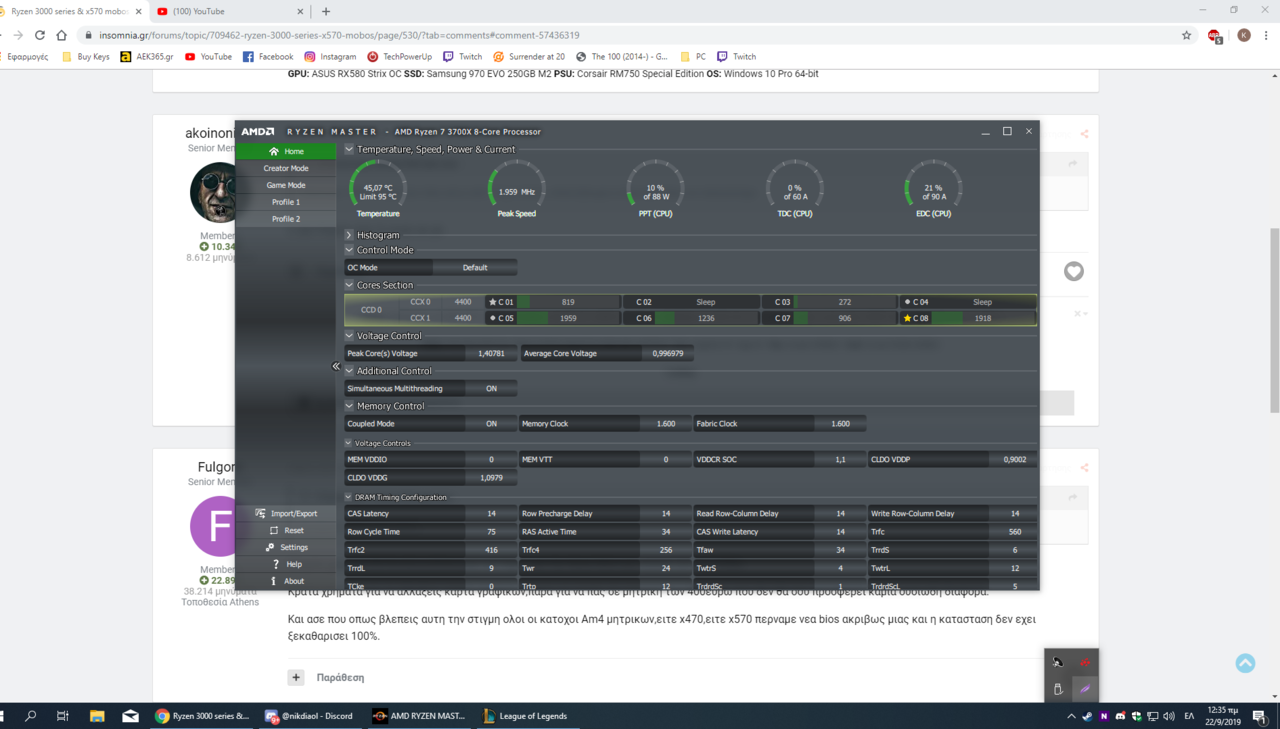Select Profile 1 in sidebar
This screenshot has width=1280, height=729.
[286, 202]
